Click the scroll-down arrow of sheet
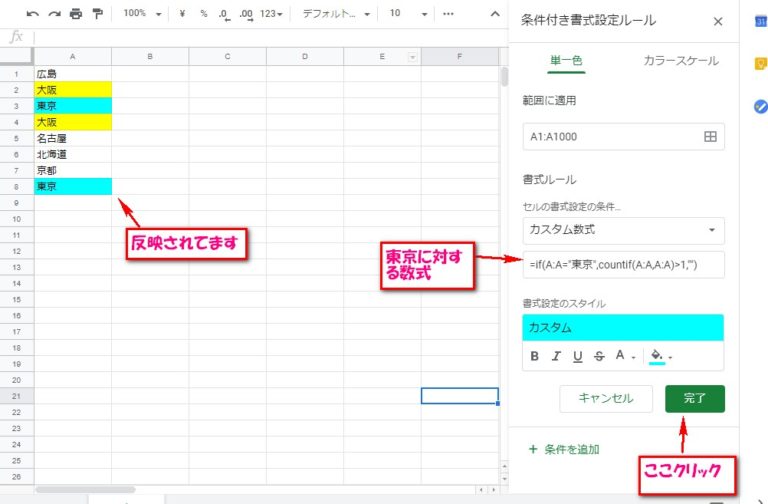 tap(504, 478)
